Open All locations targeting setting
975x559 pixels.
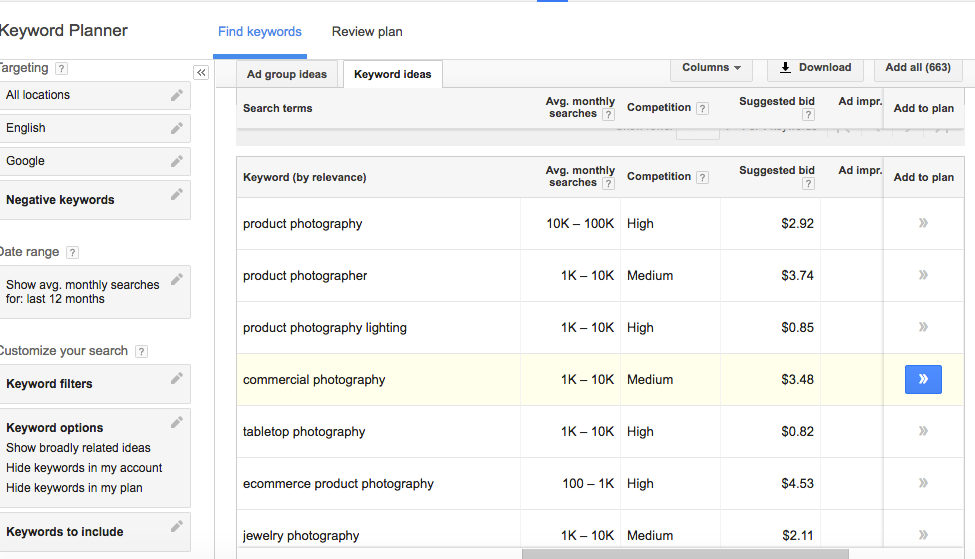click(95, 95)
